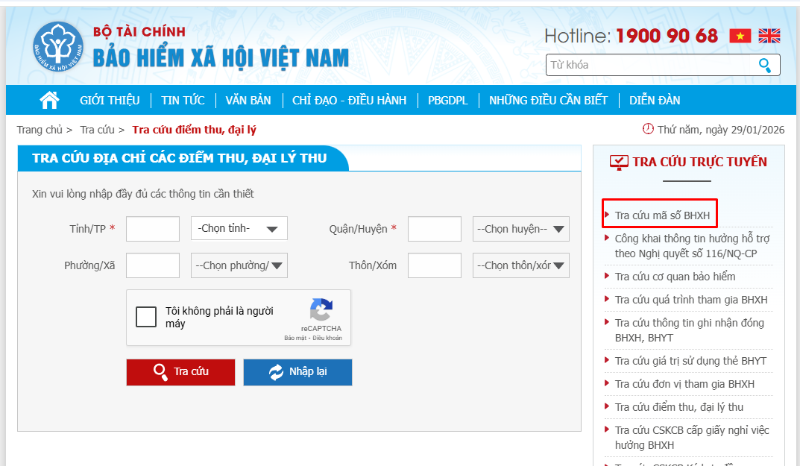Open the TIN TỨC menu
Image resolution: width=800 pixels, height=466 pixels.
(183, 100)
